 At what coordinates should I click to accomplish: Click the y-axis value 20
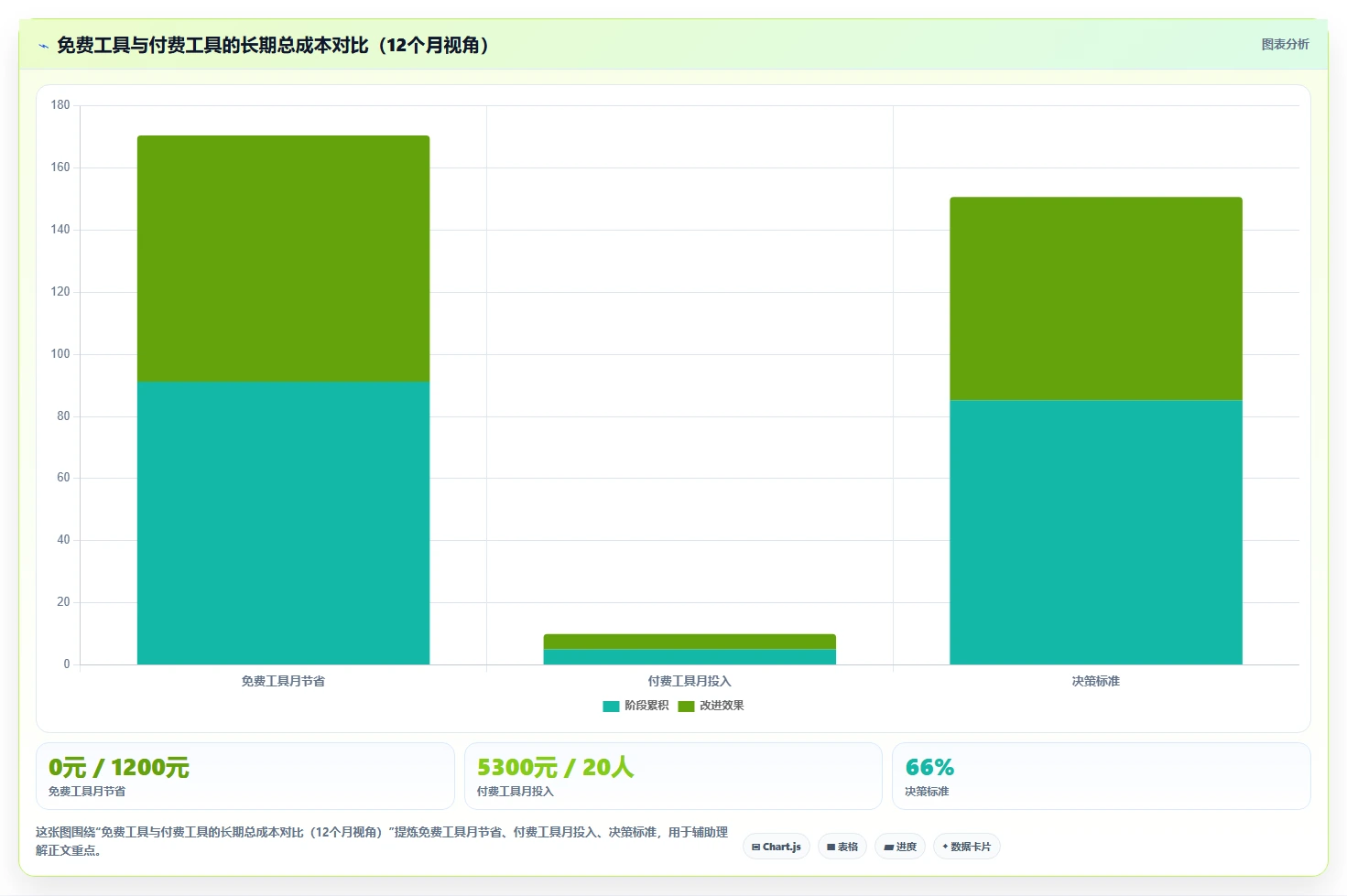[63, 602]
